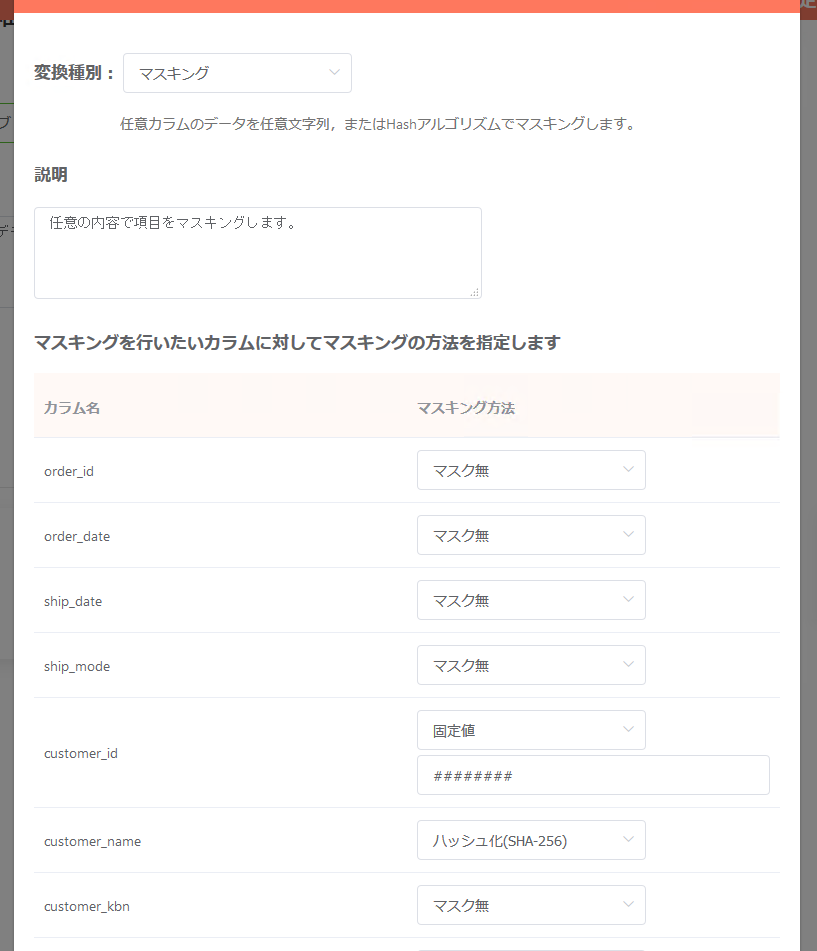Click chevron icon in ship_date dropdown
The height and width of the screenshot is (951, 817).
pos(628,599)
